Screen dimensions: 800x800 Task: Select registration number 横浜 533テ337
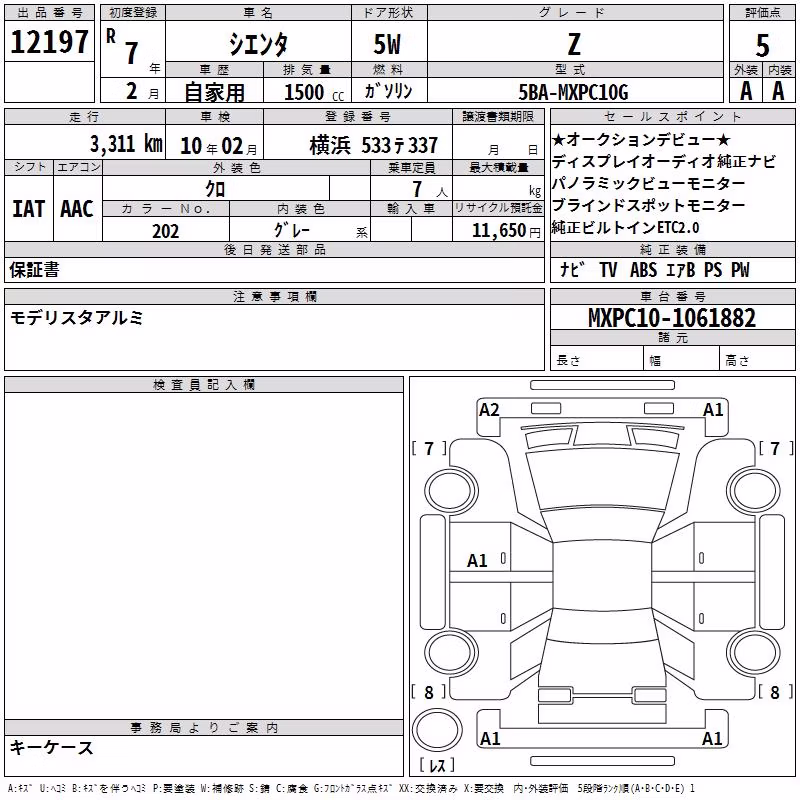[x=373, y=145]
